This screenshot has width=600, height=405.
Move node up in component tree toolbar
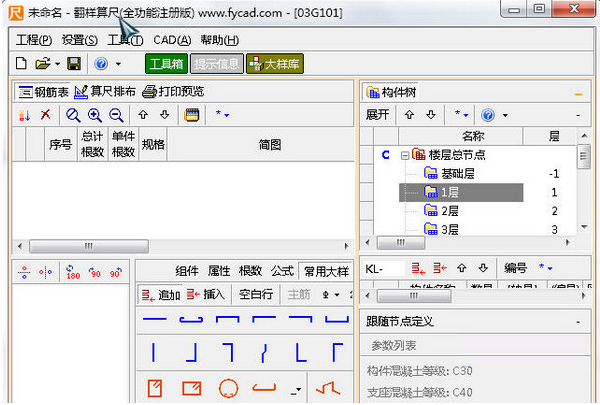pos(409,115)
